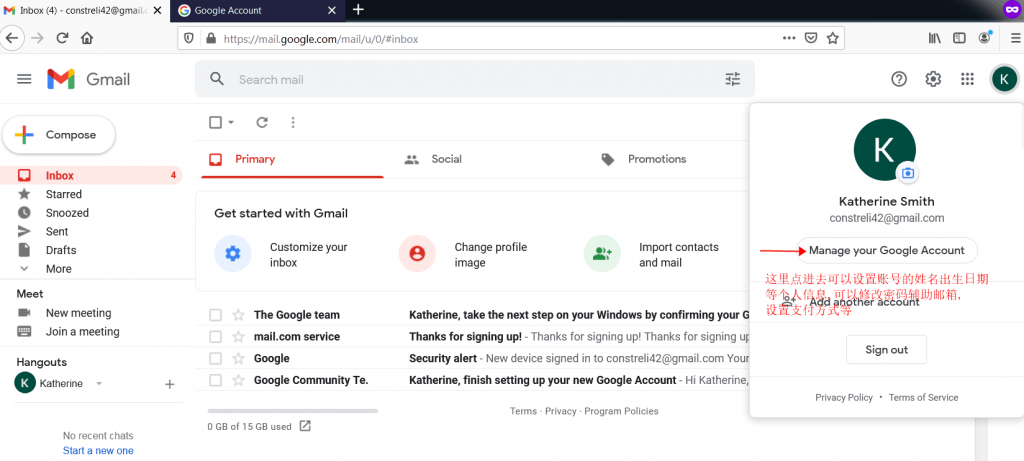Star the Google Community Te. email

(x=238, y=380)
